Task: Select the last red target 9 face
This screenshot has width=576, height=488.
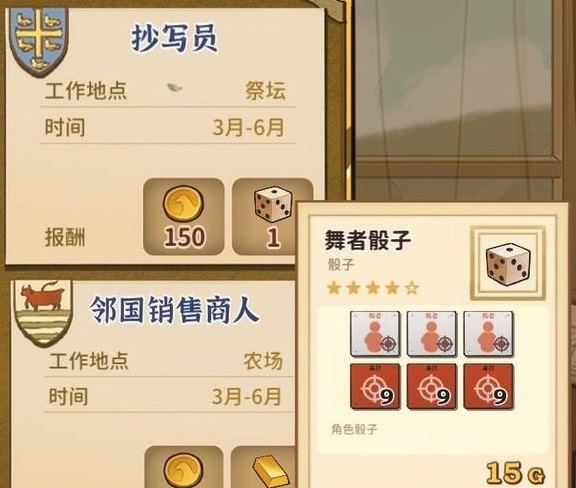Action: [488, 387]
